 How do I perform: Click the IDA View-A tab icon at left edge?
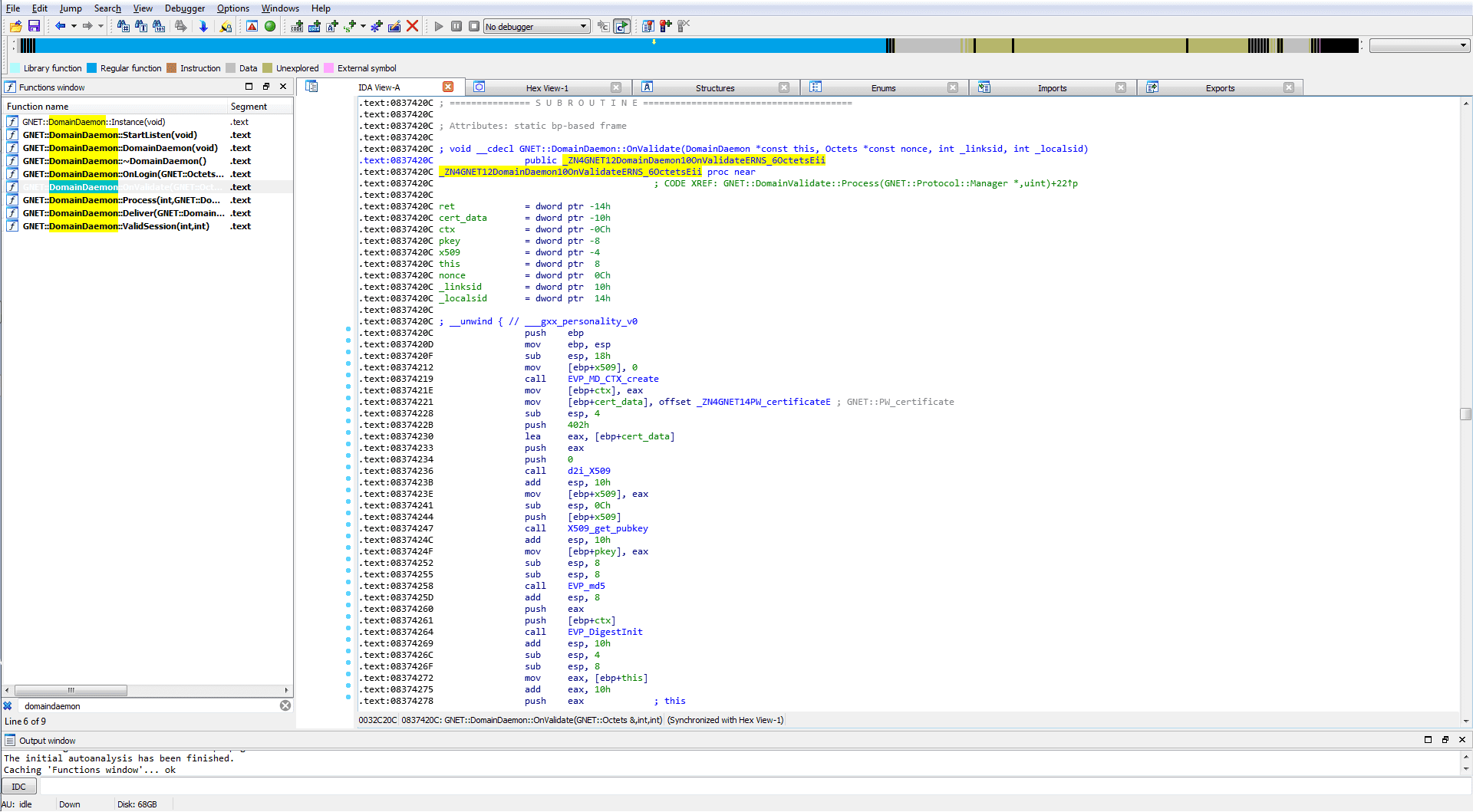(x=311, y=87)
